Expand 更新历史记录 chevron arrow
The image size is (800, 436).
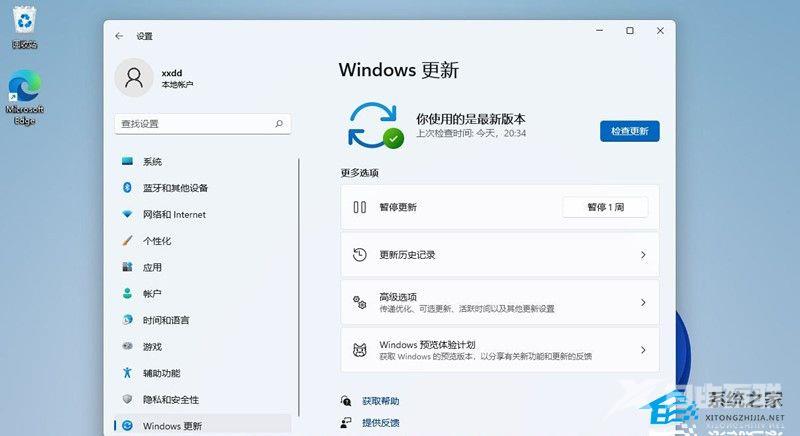643,254
